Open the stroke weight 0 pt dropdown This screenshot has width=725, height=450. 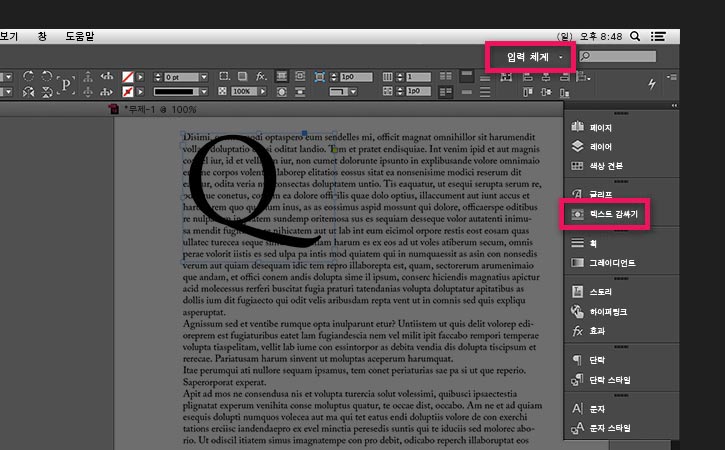(204, 77)
